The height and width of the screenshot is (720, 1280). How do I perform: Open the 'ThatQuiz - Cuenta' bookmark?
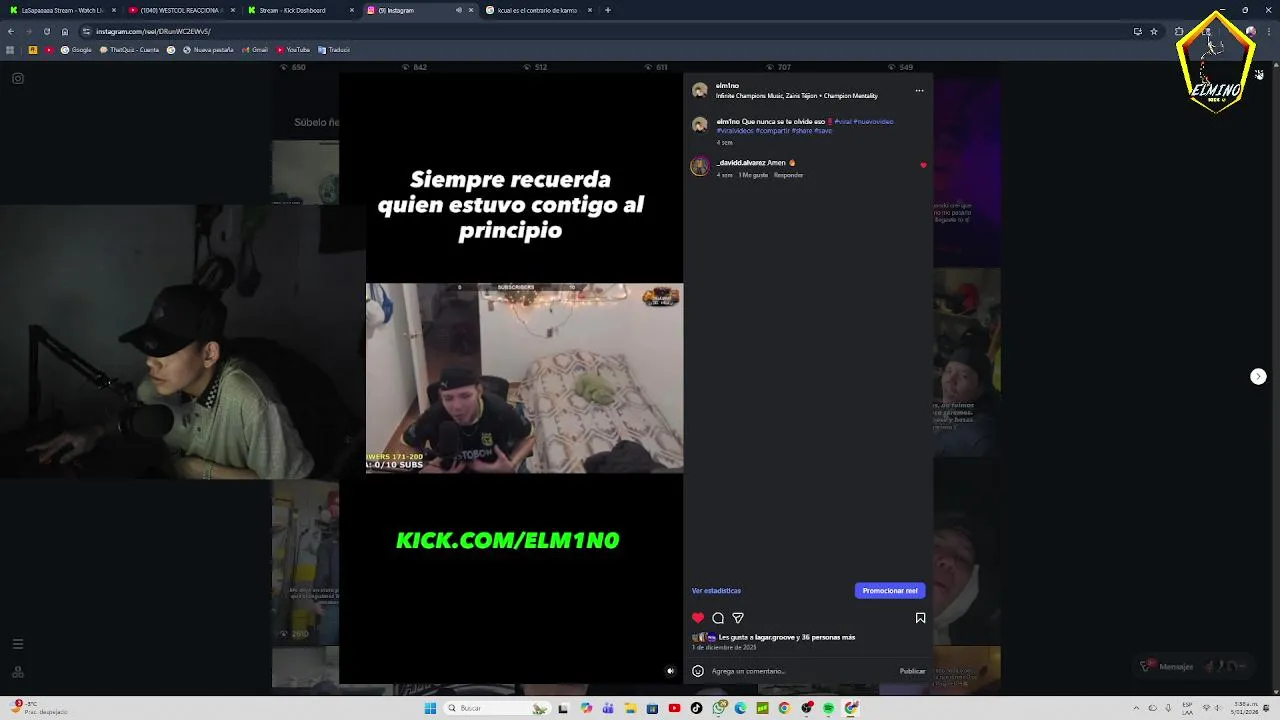click(x=129, y=49)
